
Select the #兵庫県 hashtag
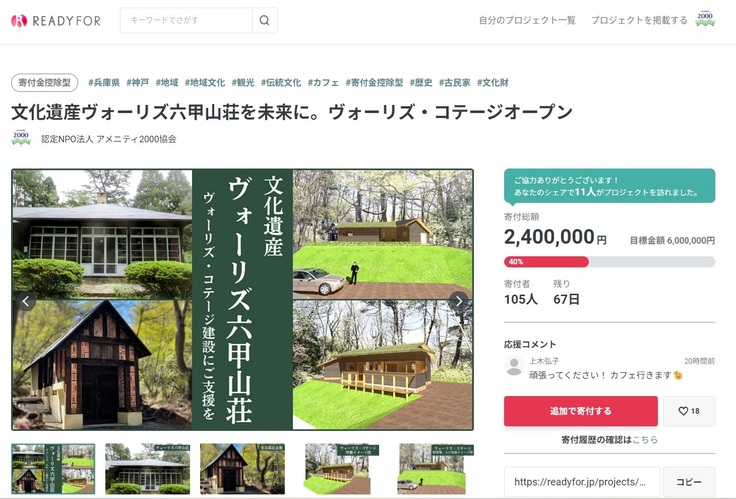104,83
